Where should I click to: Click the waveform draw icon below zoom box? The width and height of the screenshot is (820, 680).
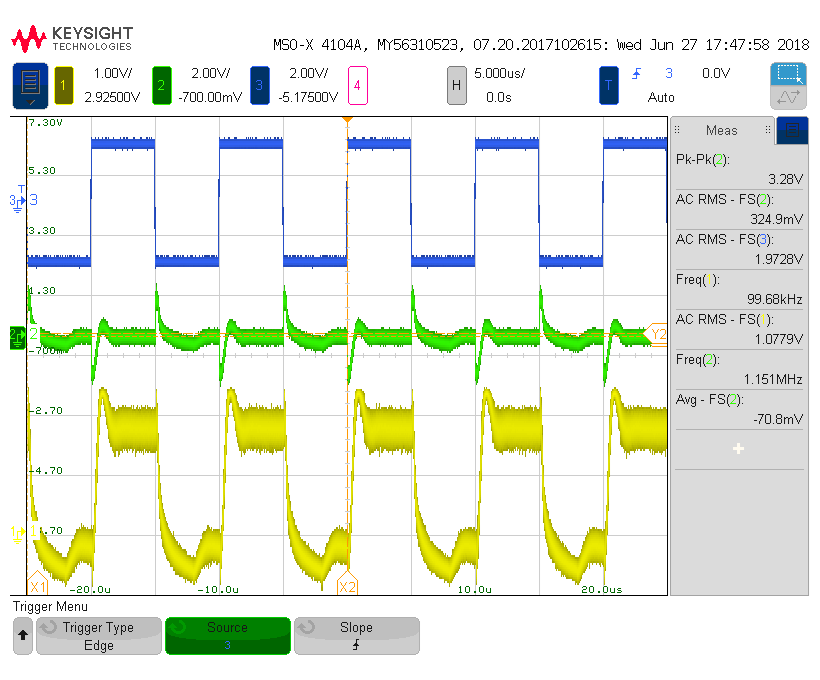point(788,97)
